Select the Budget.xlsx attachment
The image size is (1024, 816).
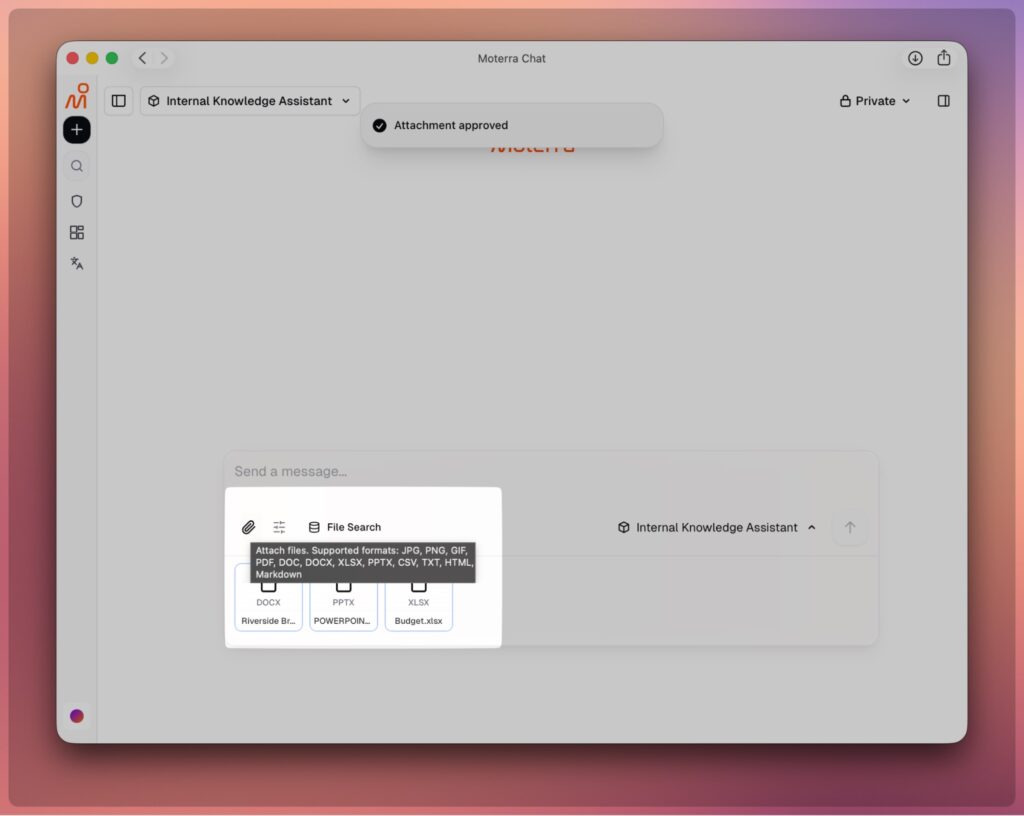click(418, 598)
